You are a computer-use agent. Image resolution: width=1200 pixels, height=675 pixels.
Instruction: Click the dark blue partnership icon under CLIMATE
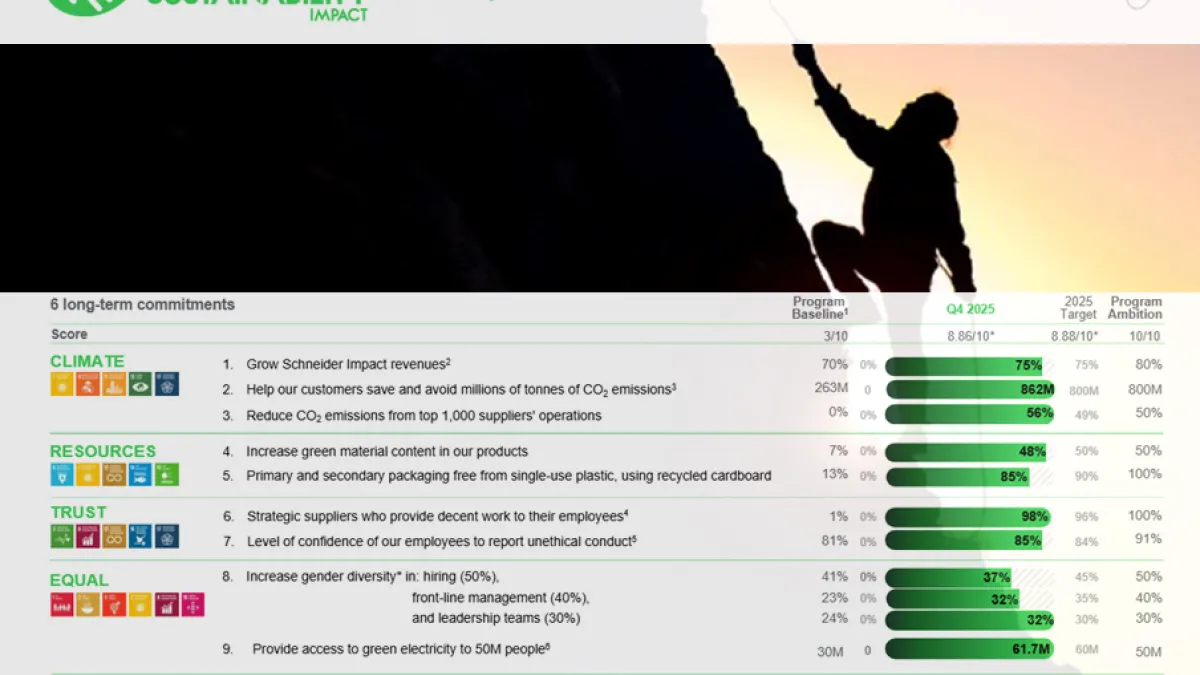(166, 384)
